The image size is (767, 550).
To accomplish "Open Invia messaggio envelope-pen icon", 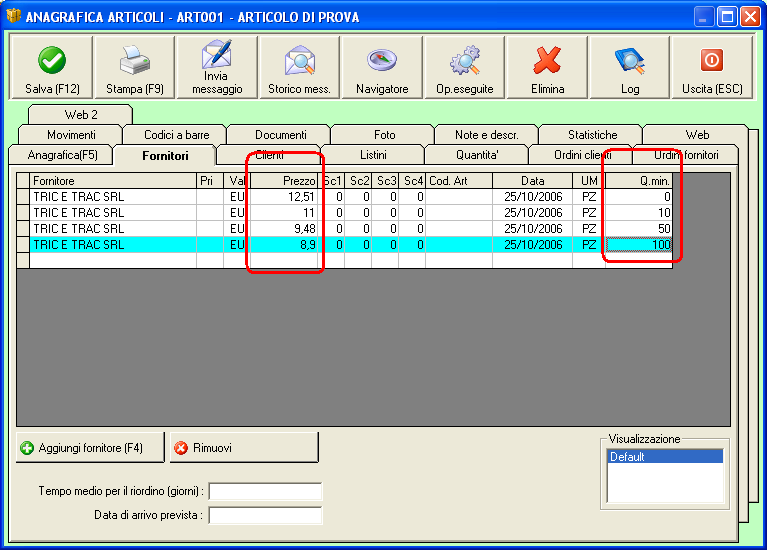I will coord(217,54).
